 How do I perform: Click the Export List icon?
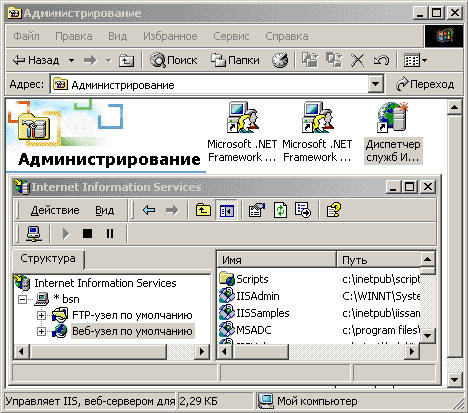coord(303,210)
